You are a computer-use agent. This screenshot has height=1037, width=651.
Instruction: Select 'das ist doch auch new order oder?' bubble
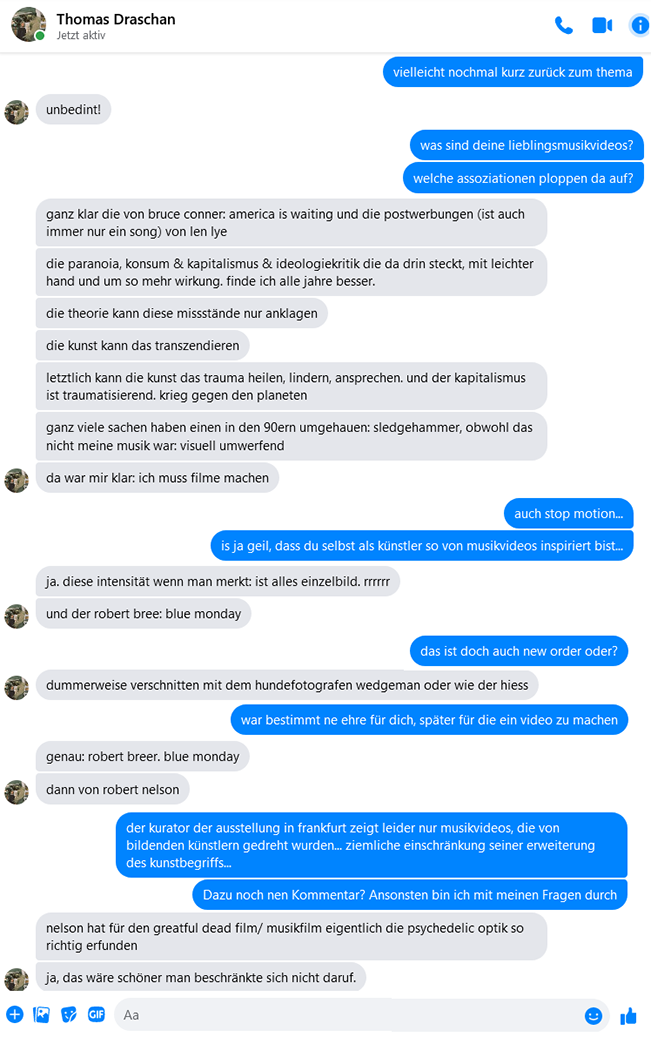tap(519, 651)
